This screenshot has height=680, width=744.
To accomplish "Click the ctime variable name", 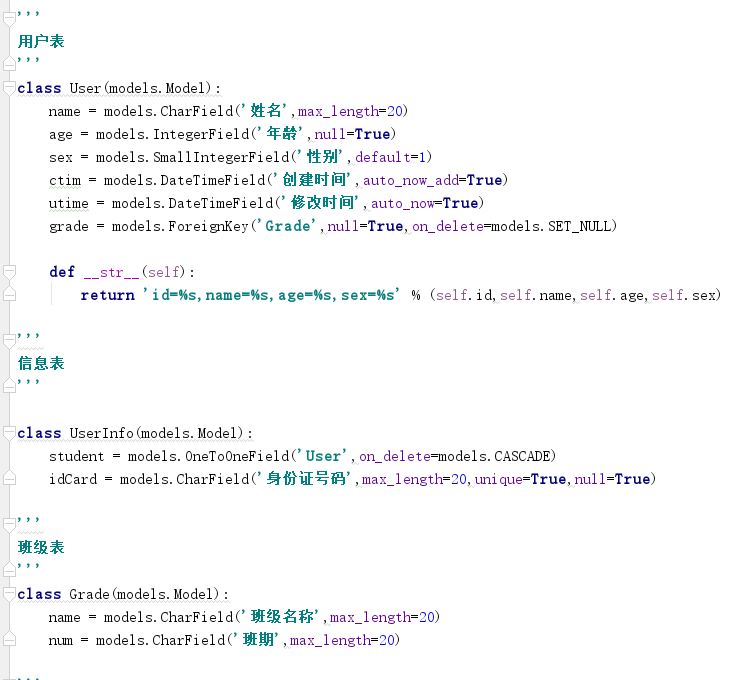I will pos(65,180).
